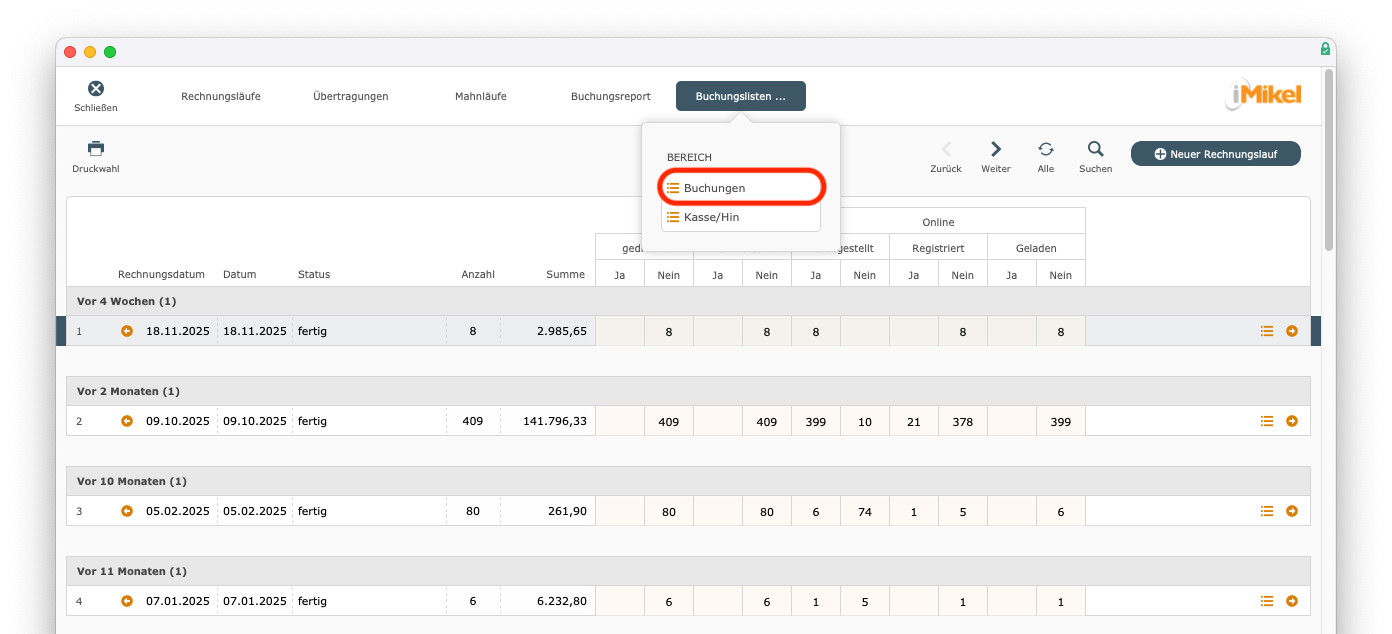Click list icon in row 18.11.2025
Screen dimensions: 1392x634
pyautogui.click(x=1267, y=331)
